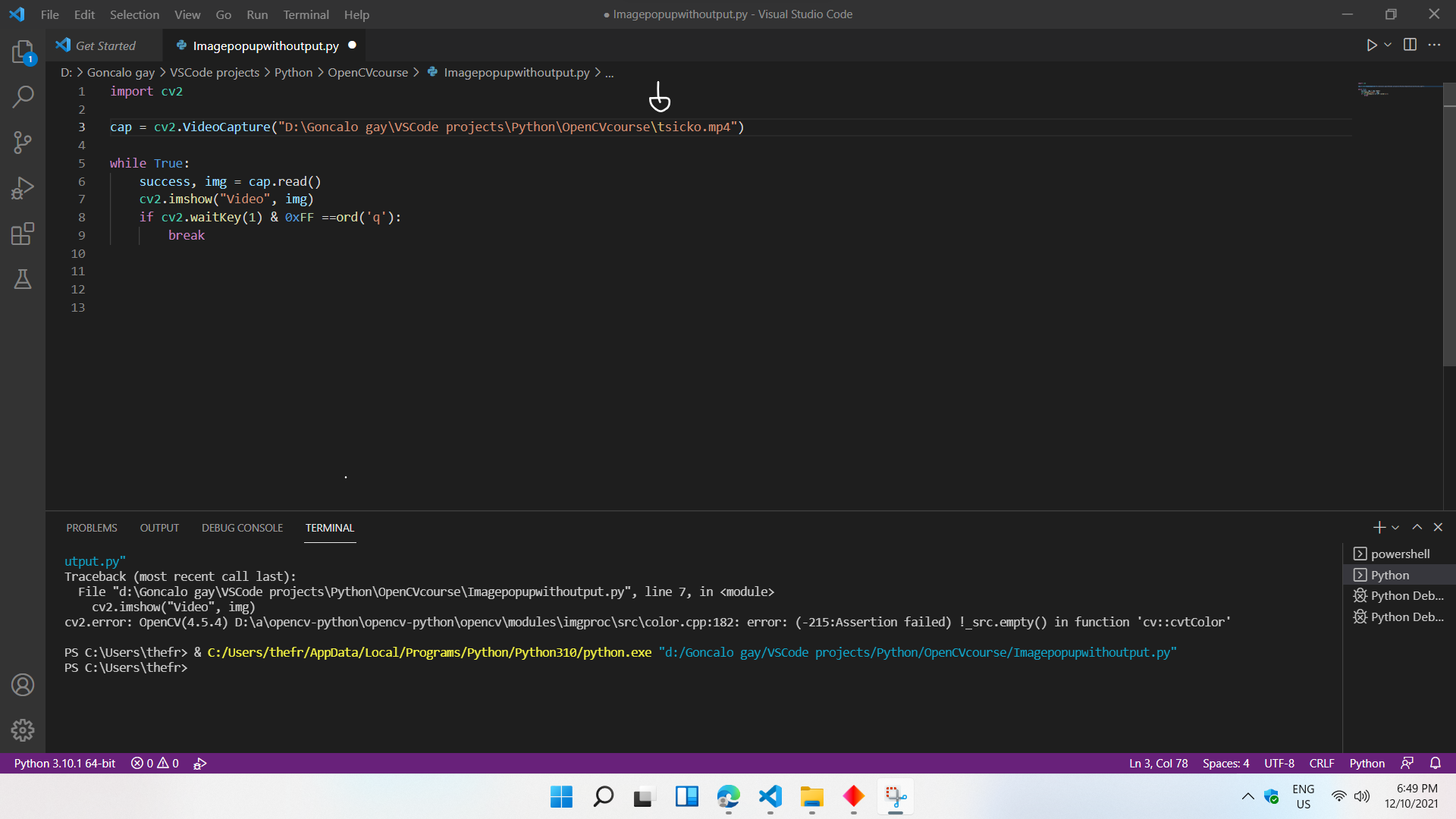Image resolution: width=1456 pixels, height=819 pixels.
Task: Open the Explorer view in activity bar
Action: tap(23, 52)
